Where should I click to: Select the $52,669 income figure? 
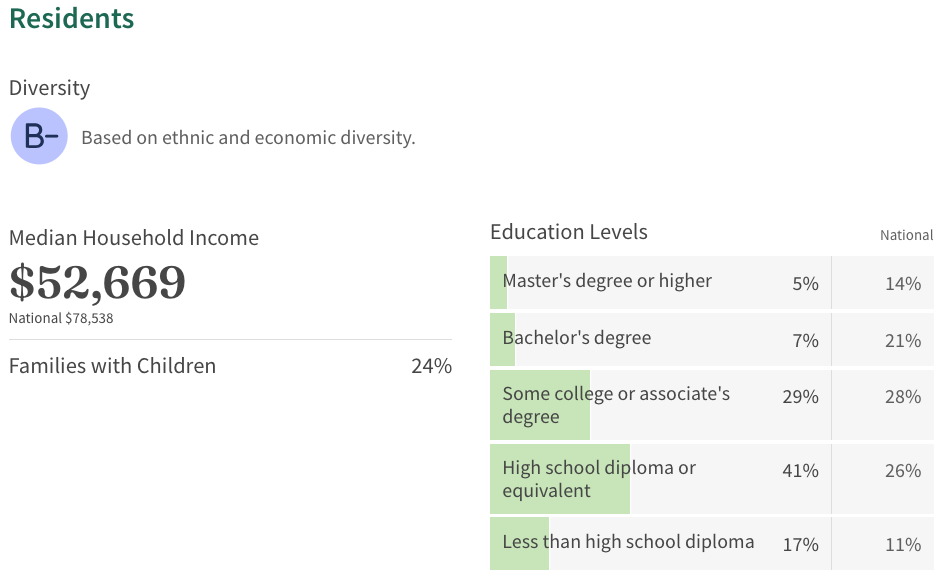(97, 282)
